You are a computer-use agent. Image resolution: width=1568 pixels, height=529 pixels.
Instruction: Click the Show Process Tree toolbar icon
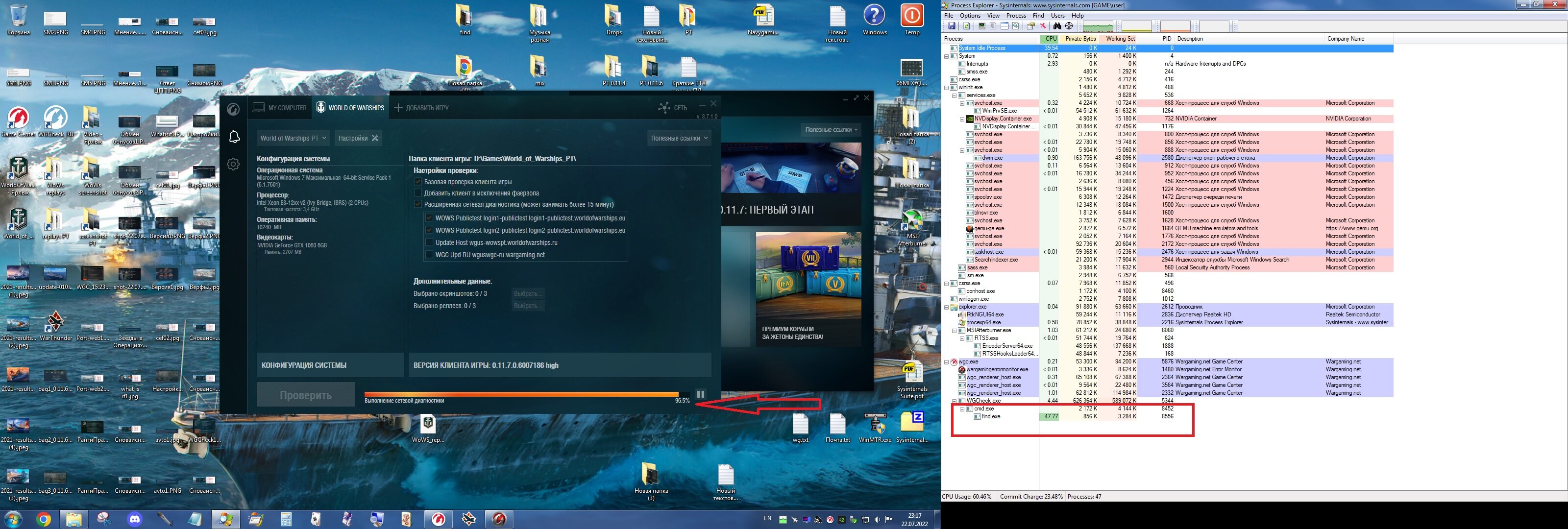[993, 26]
